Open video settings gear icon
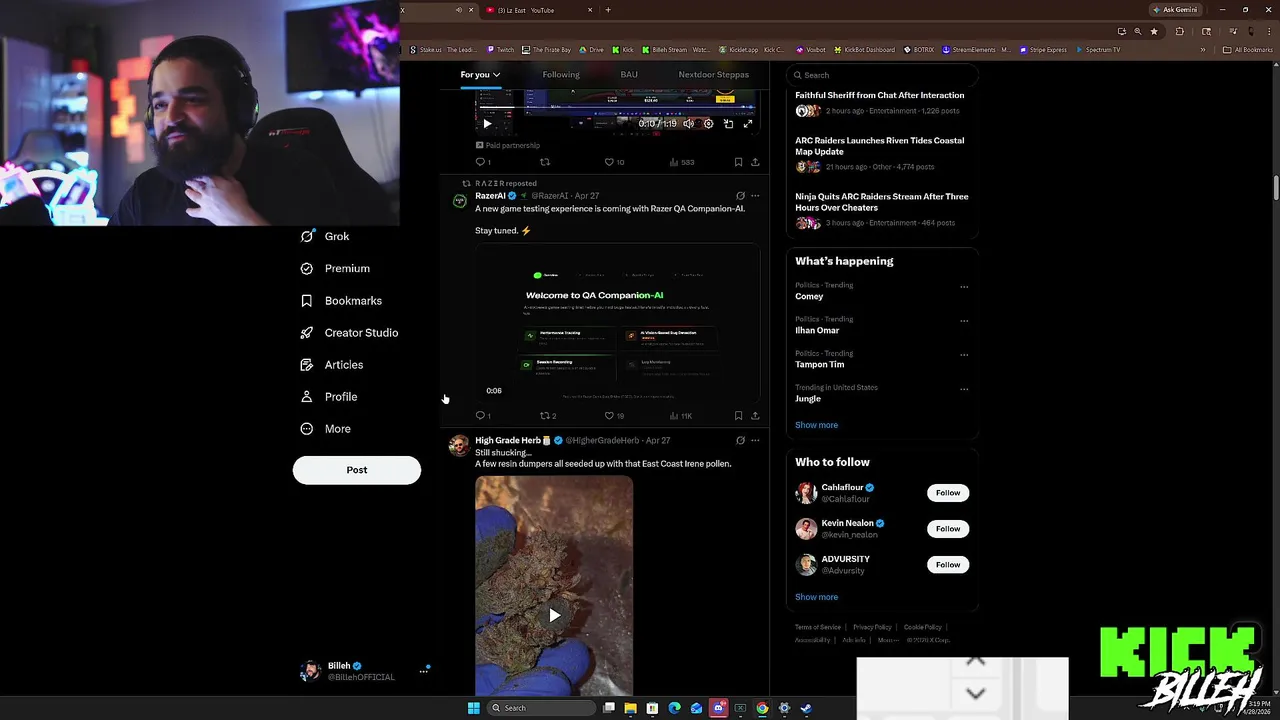This screenshot has height=720, width=1280. (x=708, y=124)
